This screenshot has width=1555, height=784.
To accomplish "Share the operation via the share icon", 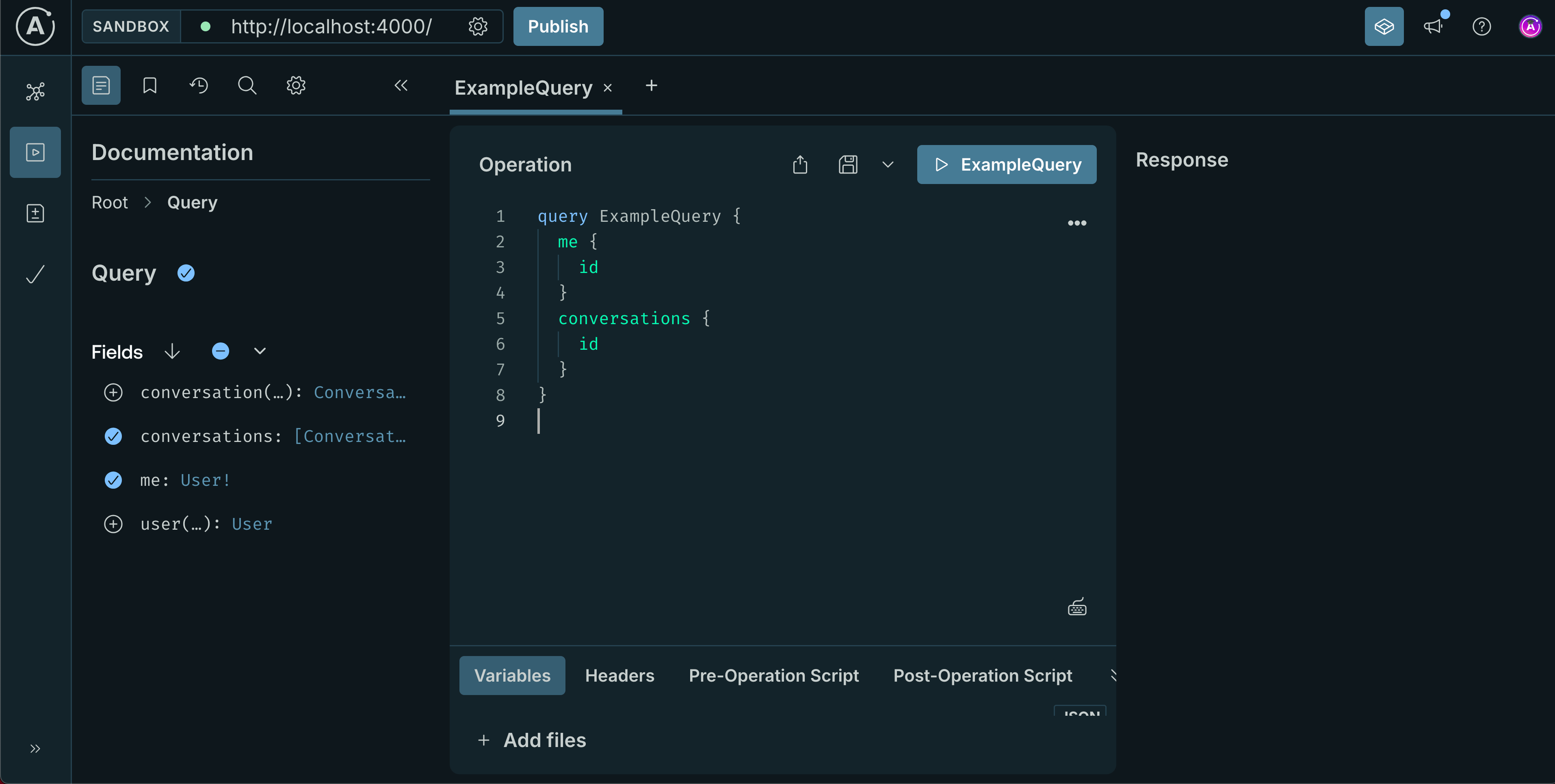I will pos(800,164).
